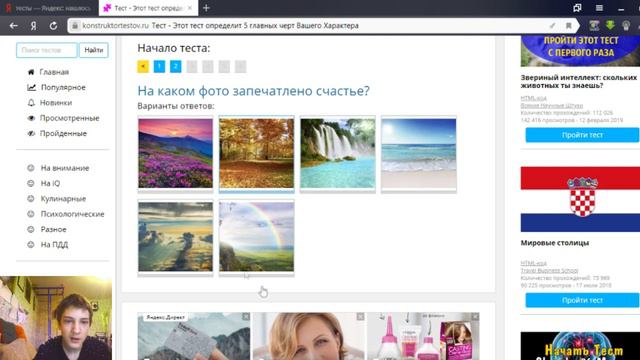The width and height of the screenshot is (640, 360).
Task: Open the Разное category
Action: point(53,229)
